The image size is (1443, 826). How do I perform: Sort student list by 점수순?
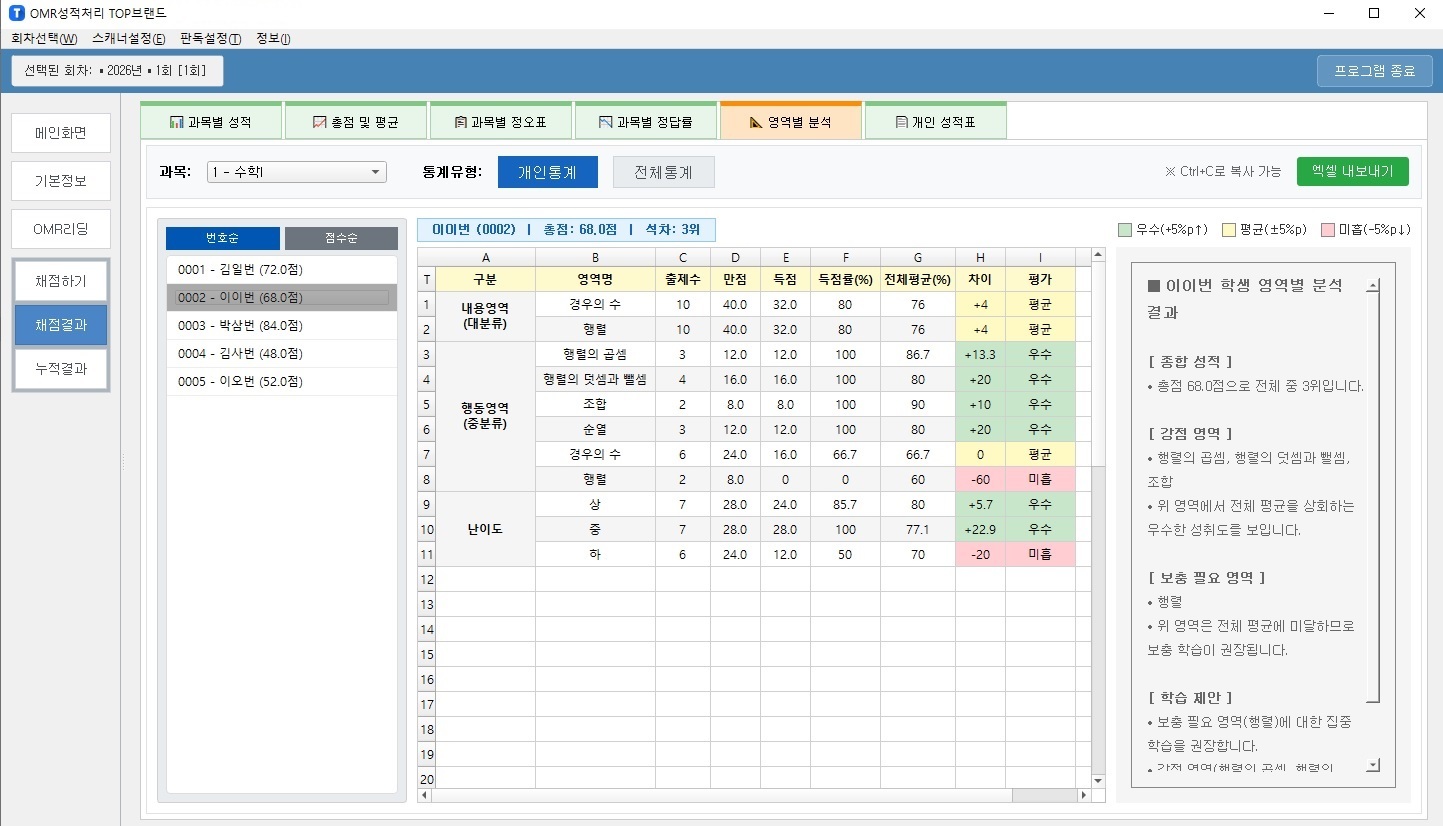pyautogui.click(x=341, y=238)
